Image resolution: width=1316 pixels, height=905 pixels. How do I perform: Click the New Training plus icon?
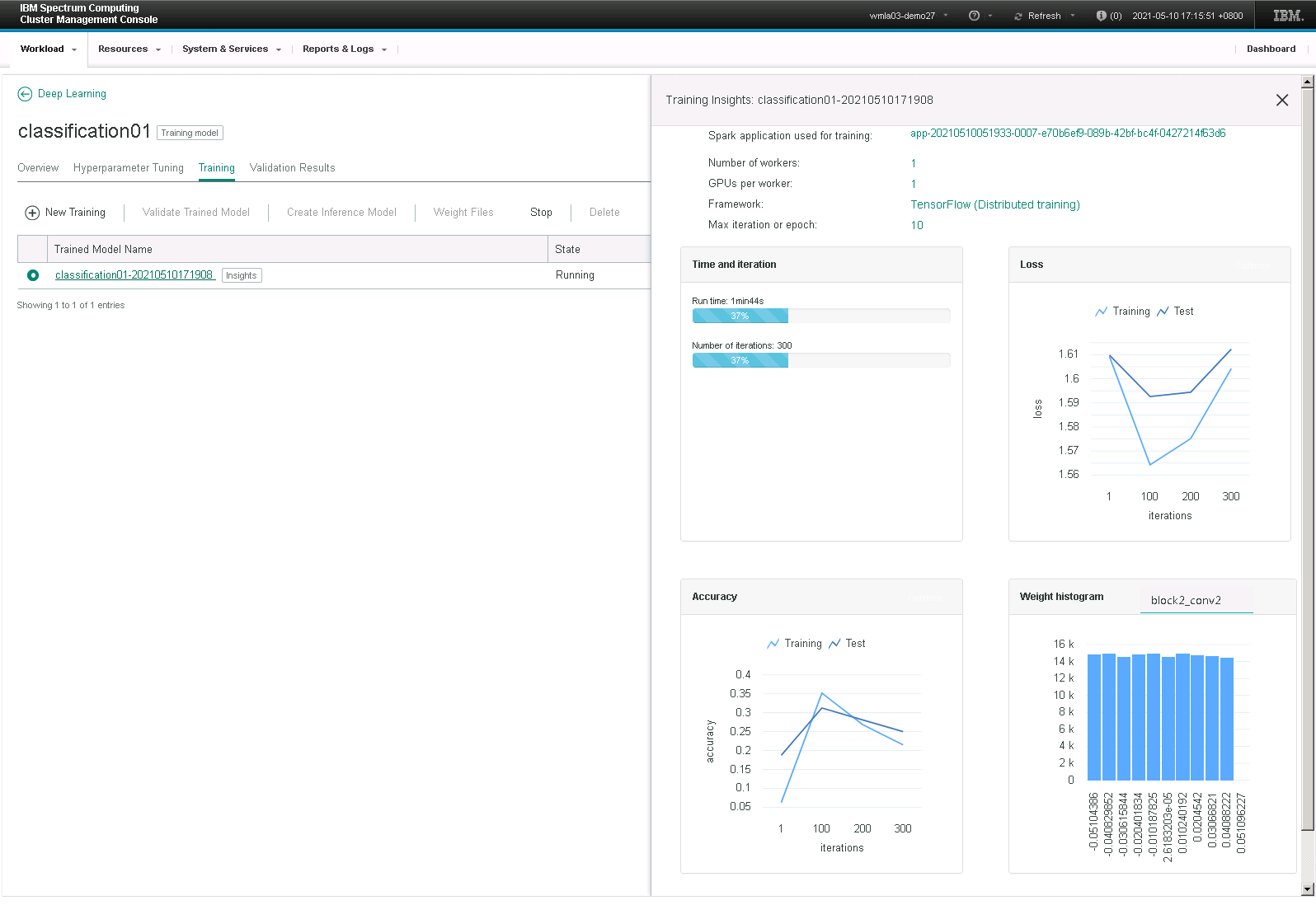(32, 213)
